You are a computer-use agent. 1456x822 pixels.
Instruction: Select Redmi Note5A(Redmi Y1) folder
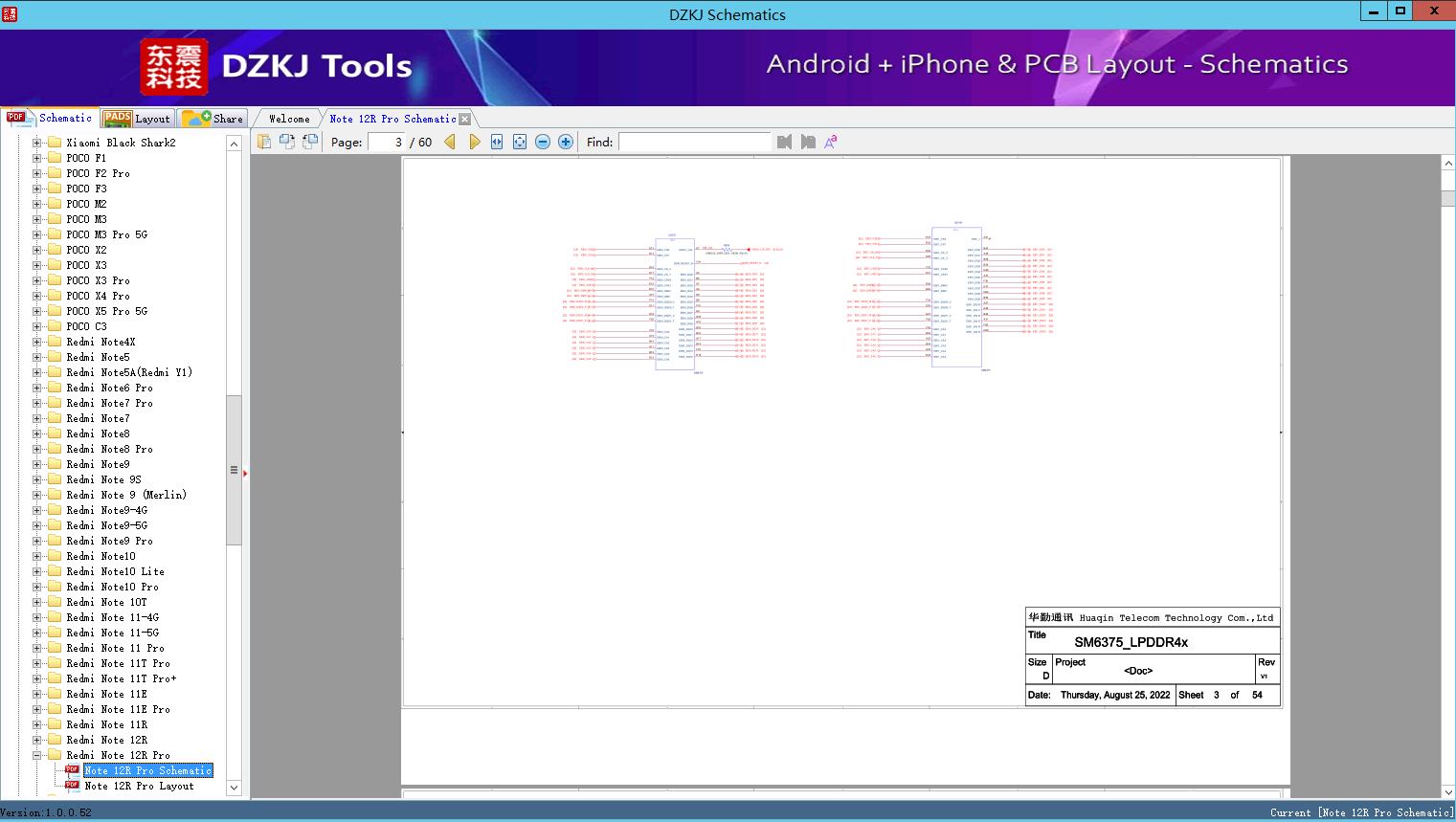[x=129, y=372]
